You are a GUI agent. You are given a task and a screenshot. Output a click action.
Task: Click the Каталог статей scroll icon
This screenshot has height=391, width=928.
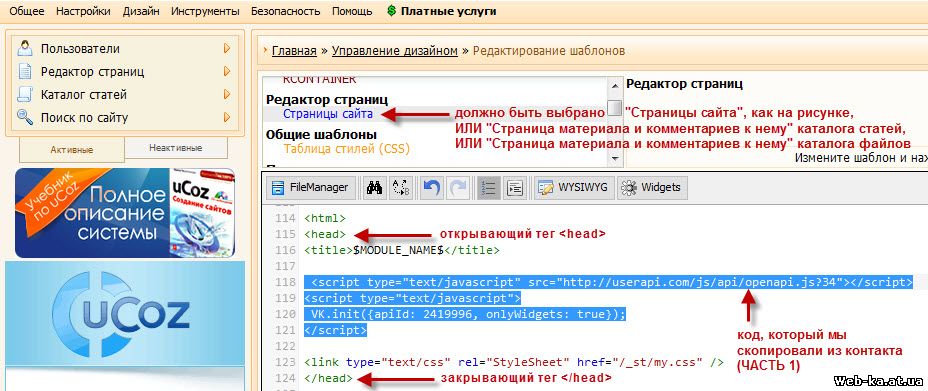(x=25, y=94)
